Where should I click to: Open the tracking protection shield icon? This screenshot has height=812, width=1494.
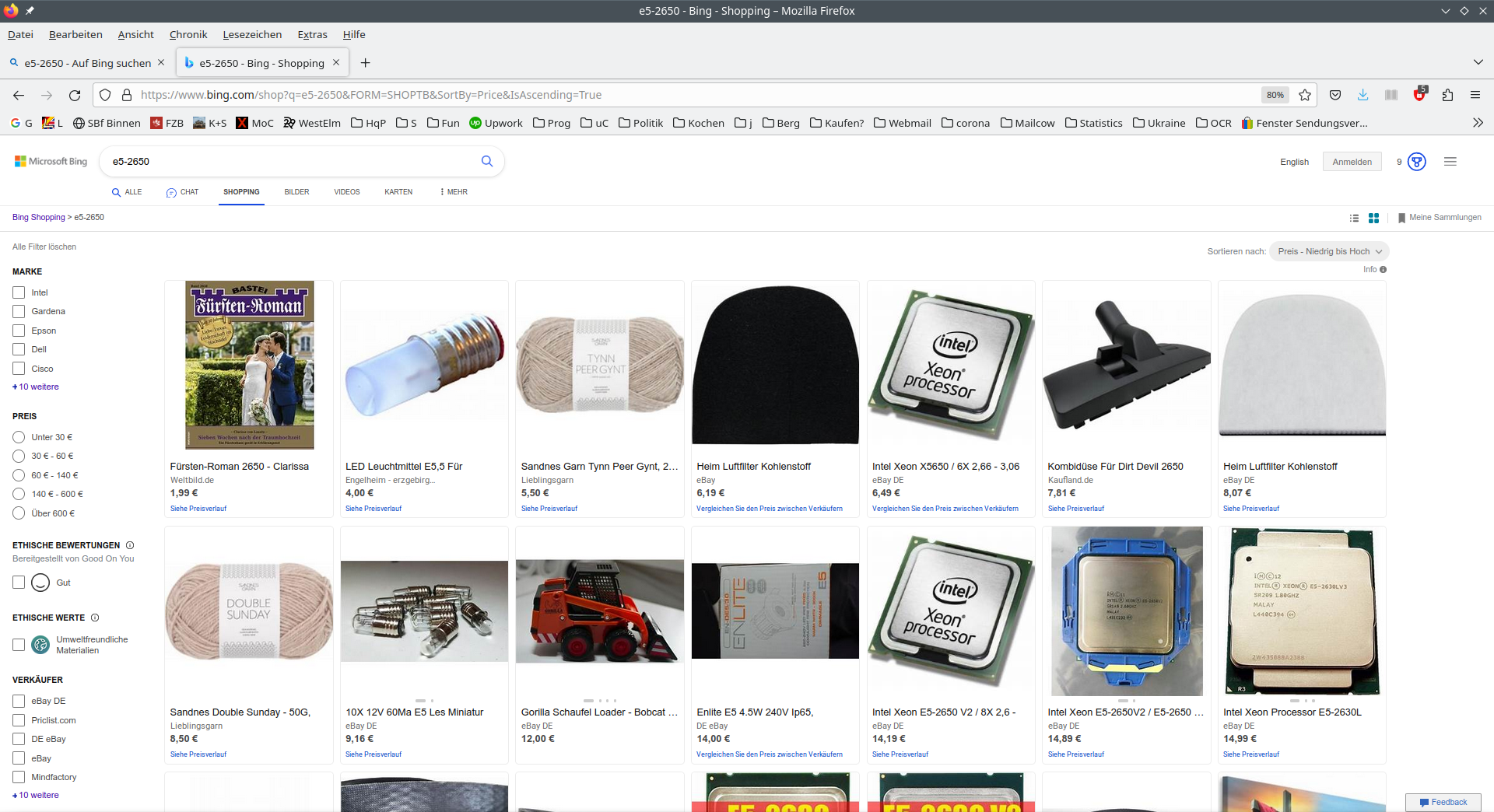pyautogui.click(x=105, y=95)
